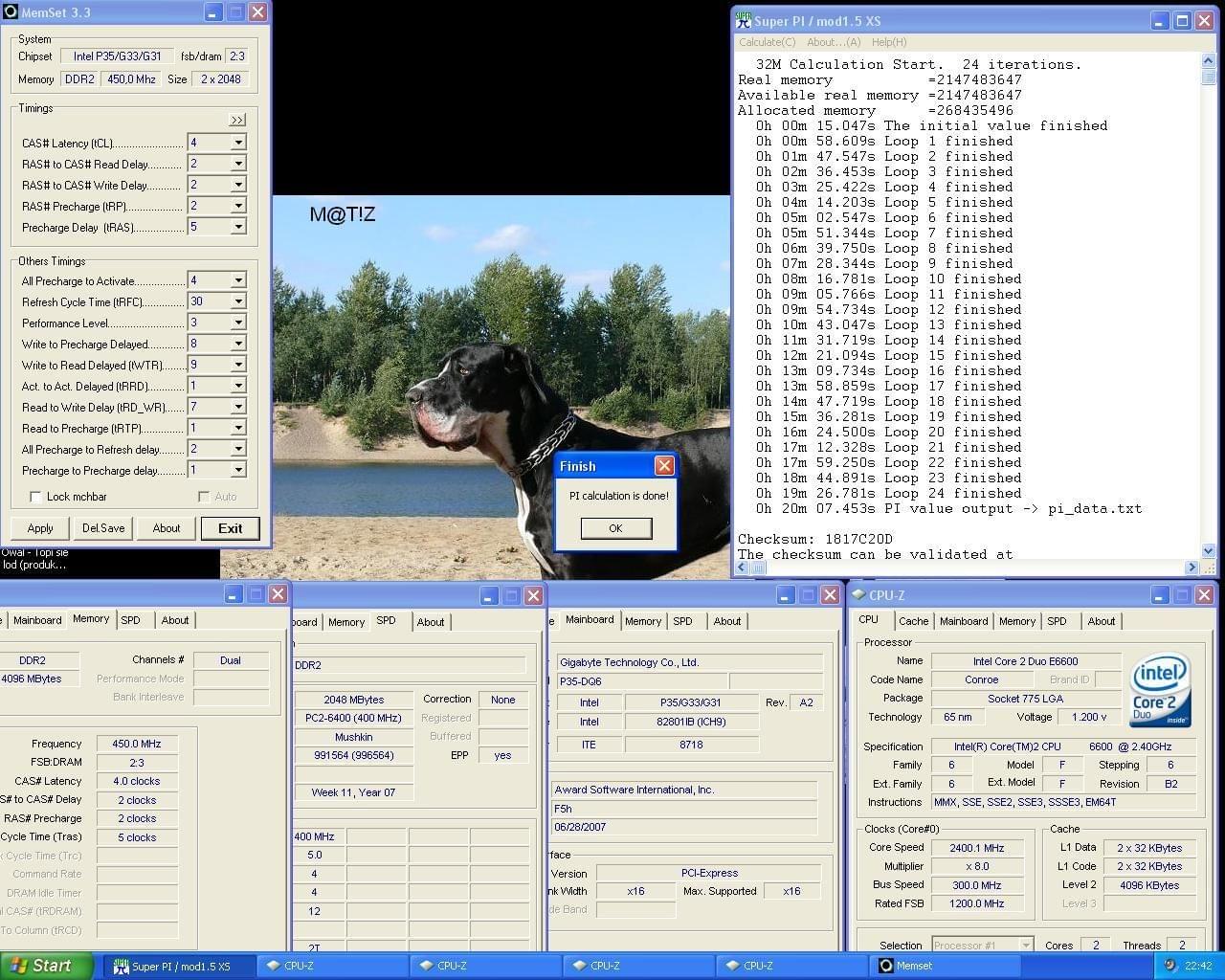
Task: Click the CPU-Z title bar icon
Action: pos(858,594)
